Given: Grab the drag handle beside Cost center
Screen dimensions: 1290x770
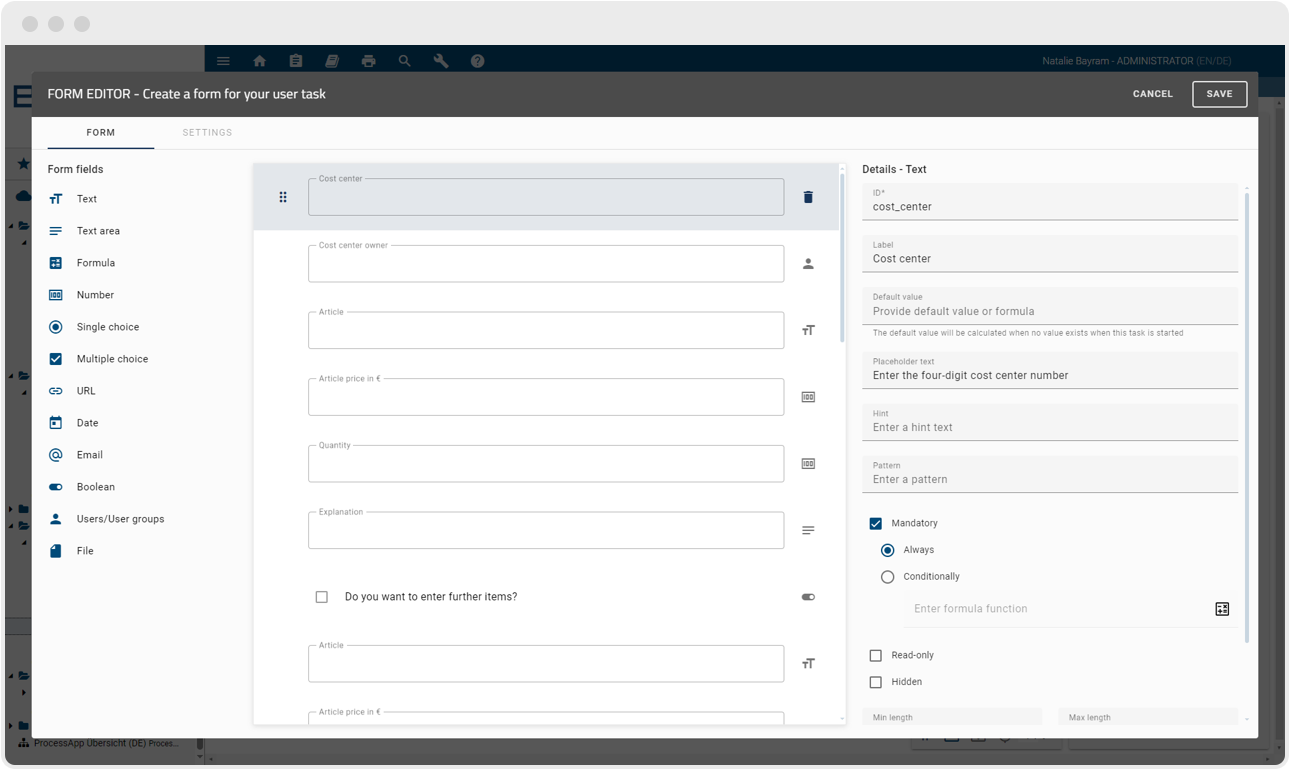Looking at the screenshot, I should click(283, 197).
